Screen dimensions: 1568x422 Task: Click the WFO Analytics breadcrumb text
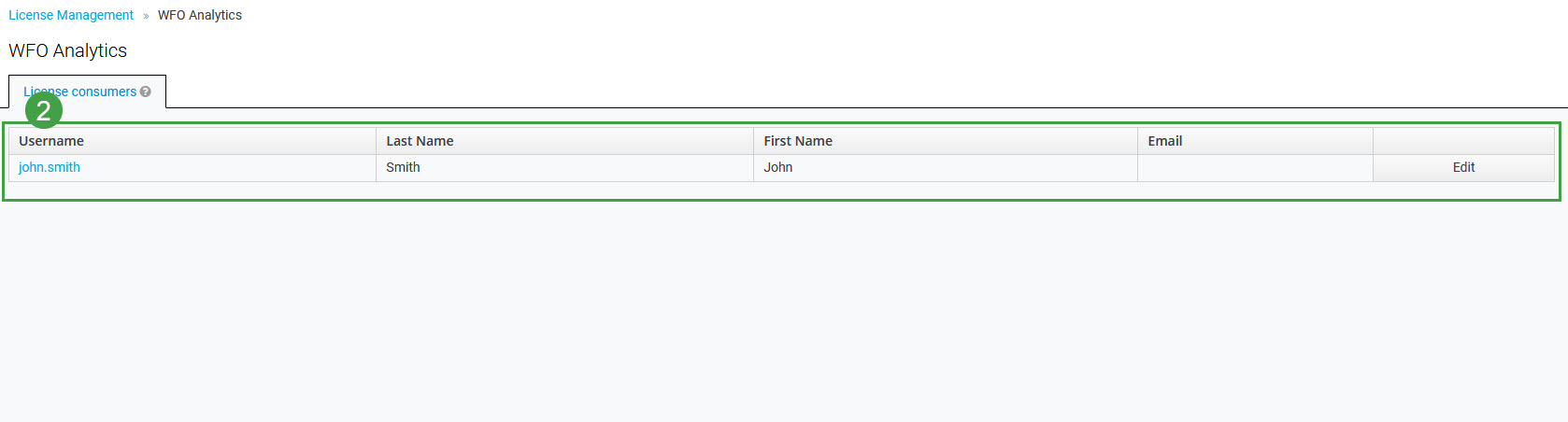[x=200, y=15]
